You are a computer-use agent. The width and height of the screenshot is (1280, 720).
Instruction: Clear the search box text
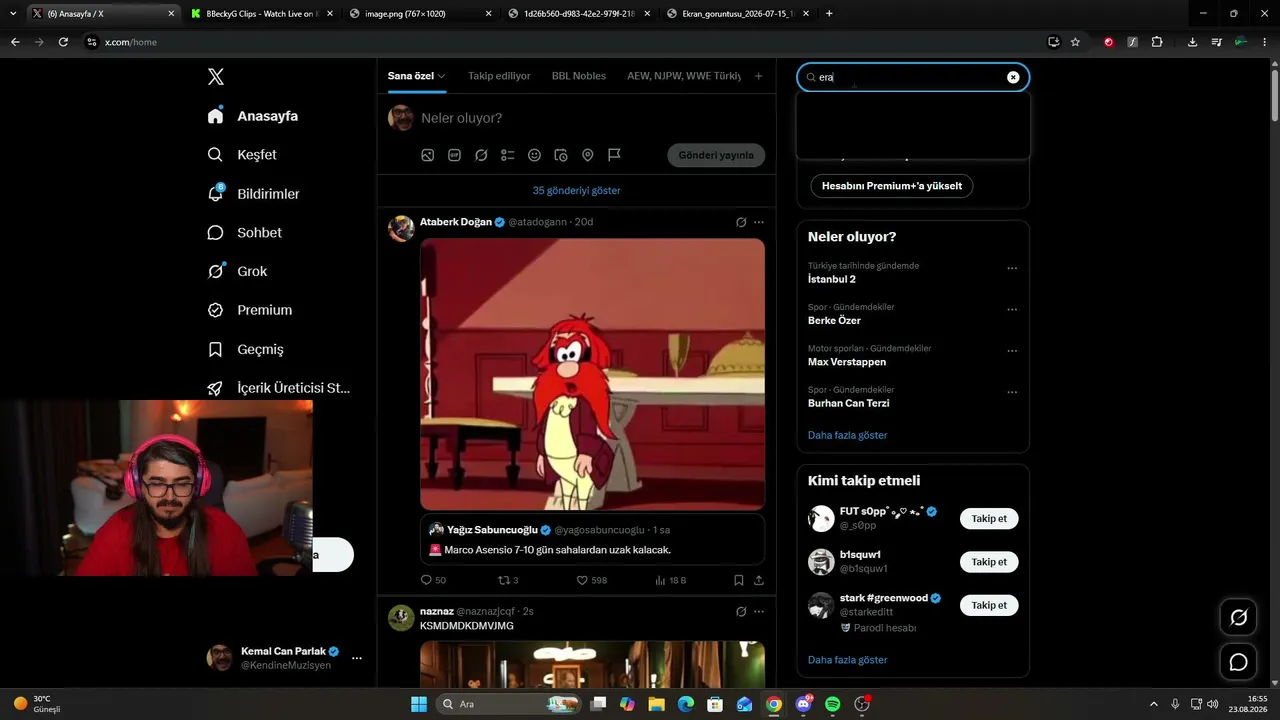tap(1013, 77)
